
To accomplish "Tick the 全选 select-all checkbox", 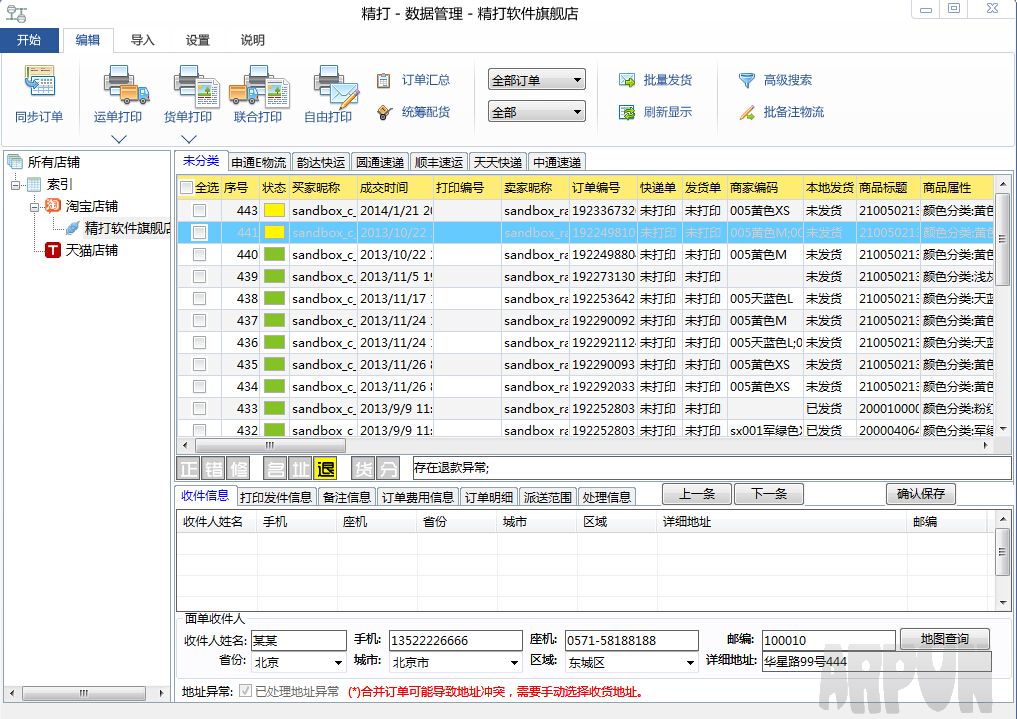I will click(186, 188).
